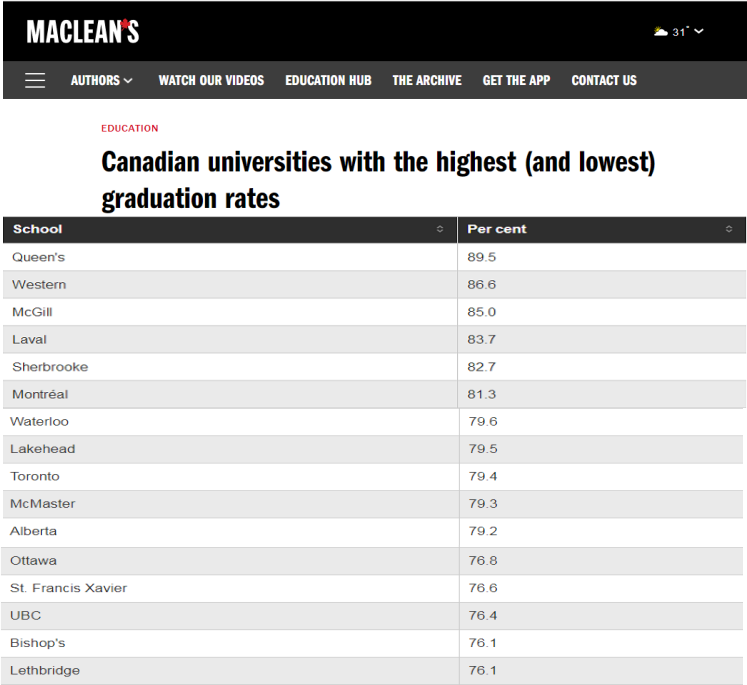Open the hamburger navigation menu
The width and height of the screenshot is (747, 685).
(35, 81)
